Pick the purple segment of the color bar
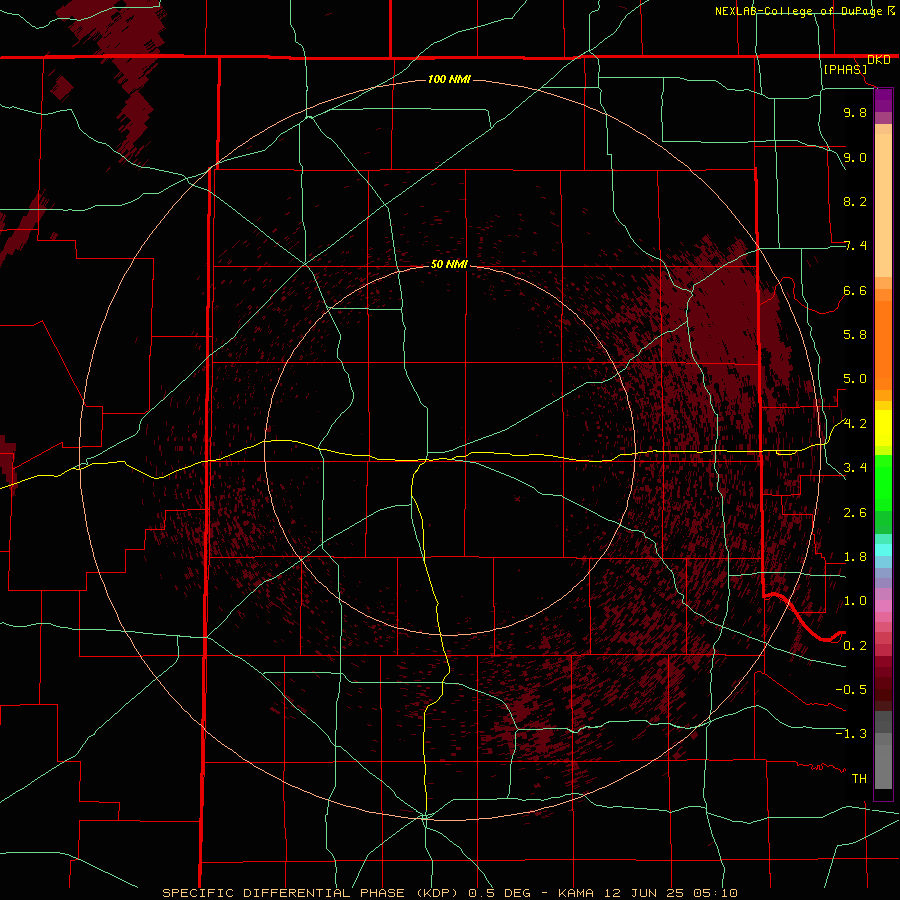 tap(883, 100)
